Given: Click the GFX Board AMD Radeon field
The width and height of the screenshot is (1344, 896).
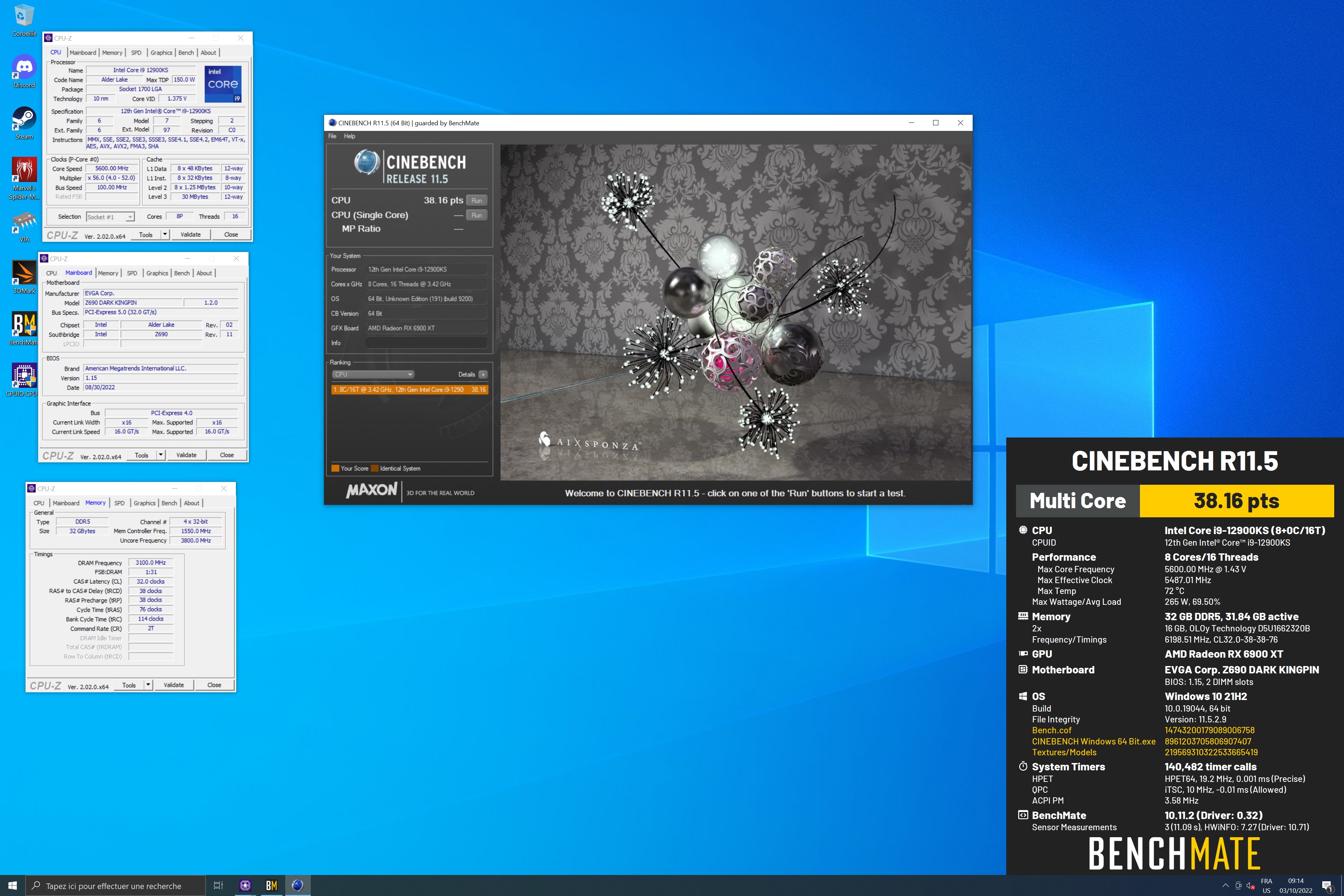Looking at the screenshot, I should (426, 328).
